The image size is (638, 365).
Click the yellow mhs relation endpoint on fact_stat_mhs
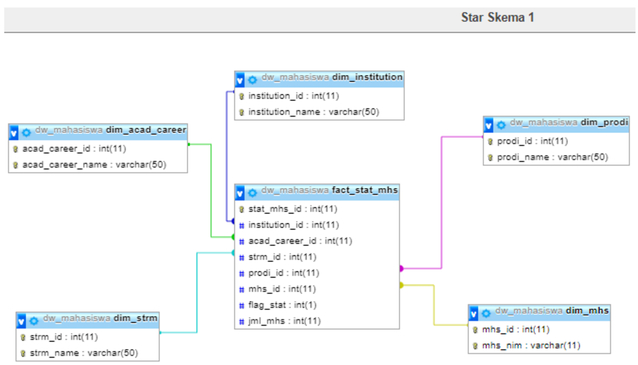coord(401,285)
